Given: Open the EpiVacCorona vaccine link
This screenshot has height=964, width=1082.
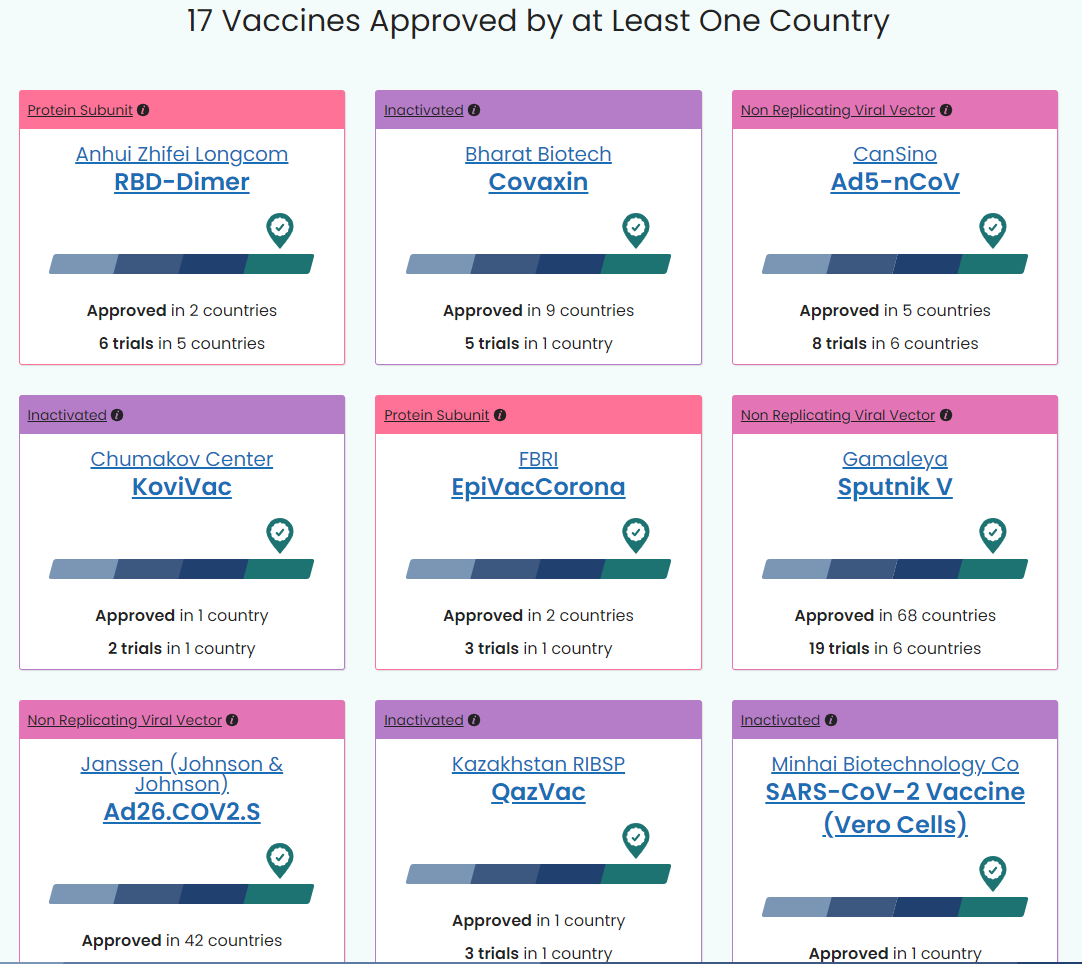Looking at the screenshot, I should pos(538,487).
